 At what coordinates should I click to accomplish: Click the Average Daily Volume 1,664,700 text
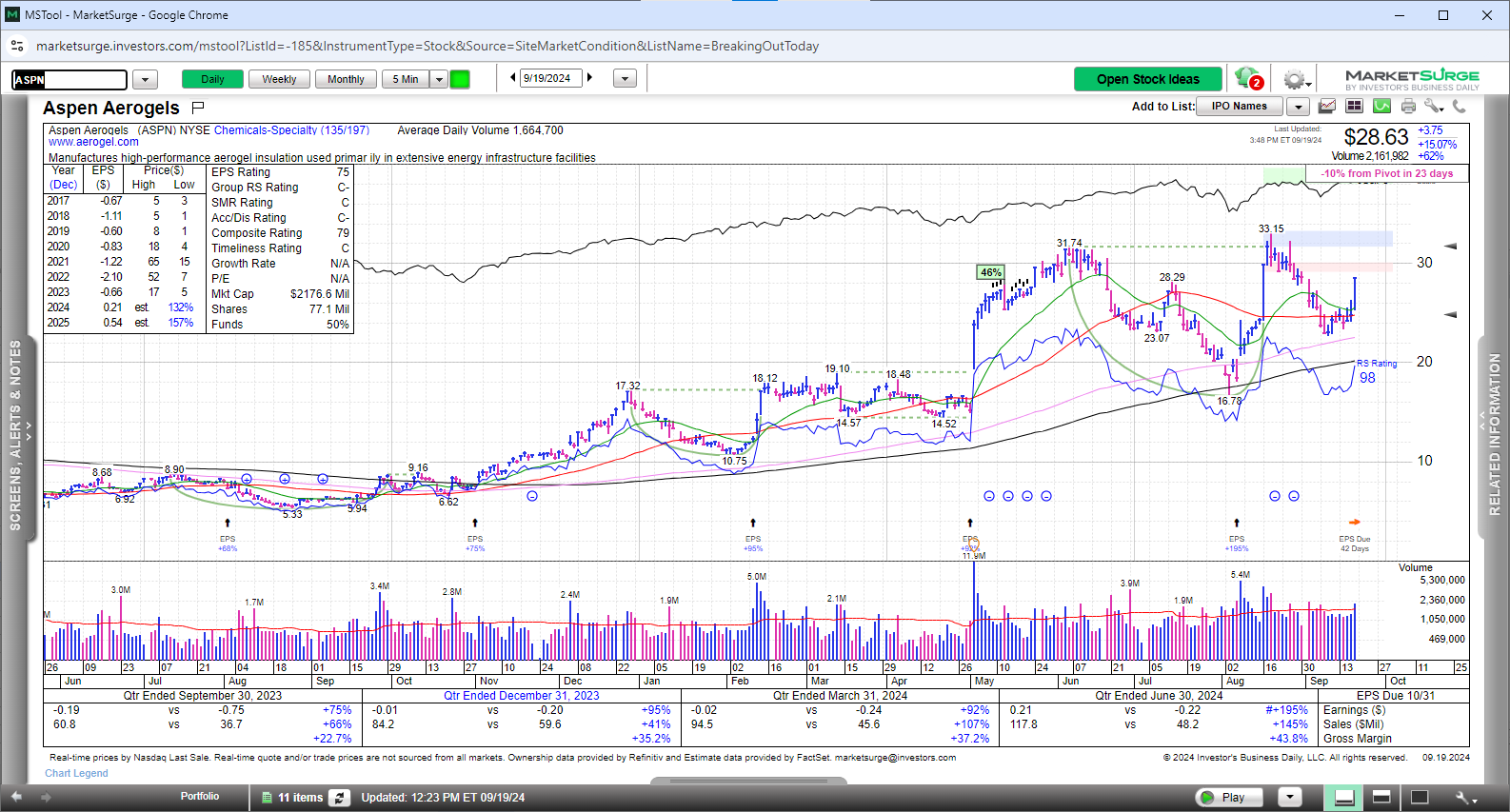coord(480,130)
